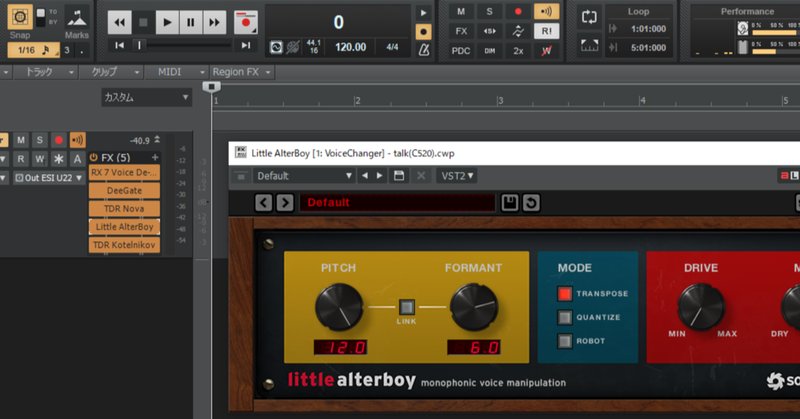The height and width of the screenshot is (419, 800).
Task: Toggle the 2x upsampling button
Action: coord(518,51)
